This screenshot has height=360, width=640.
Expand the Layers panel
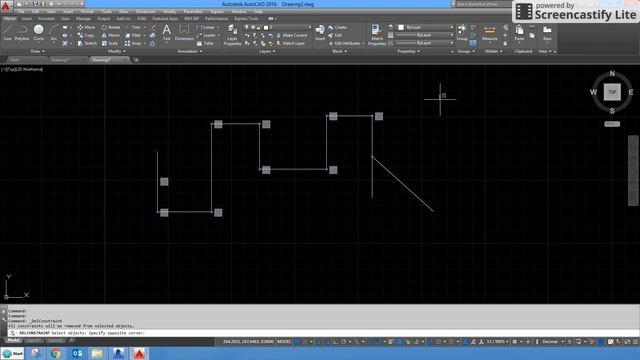click(267, 51)
